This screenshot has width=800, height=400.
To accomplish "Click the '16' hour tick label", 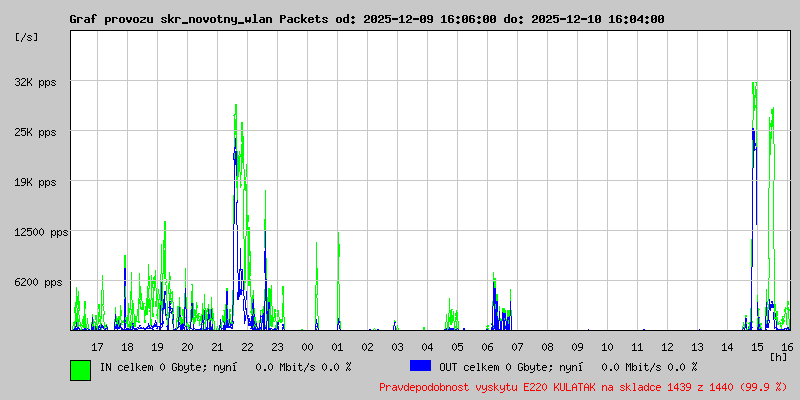I will (x=787, y=347).
